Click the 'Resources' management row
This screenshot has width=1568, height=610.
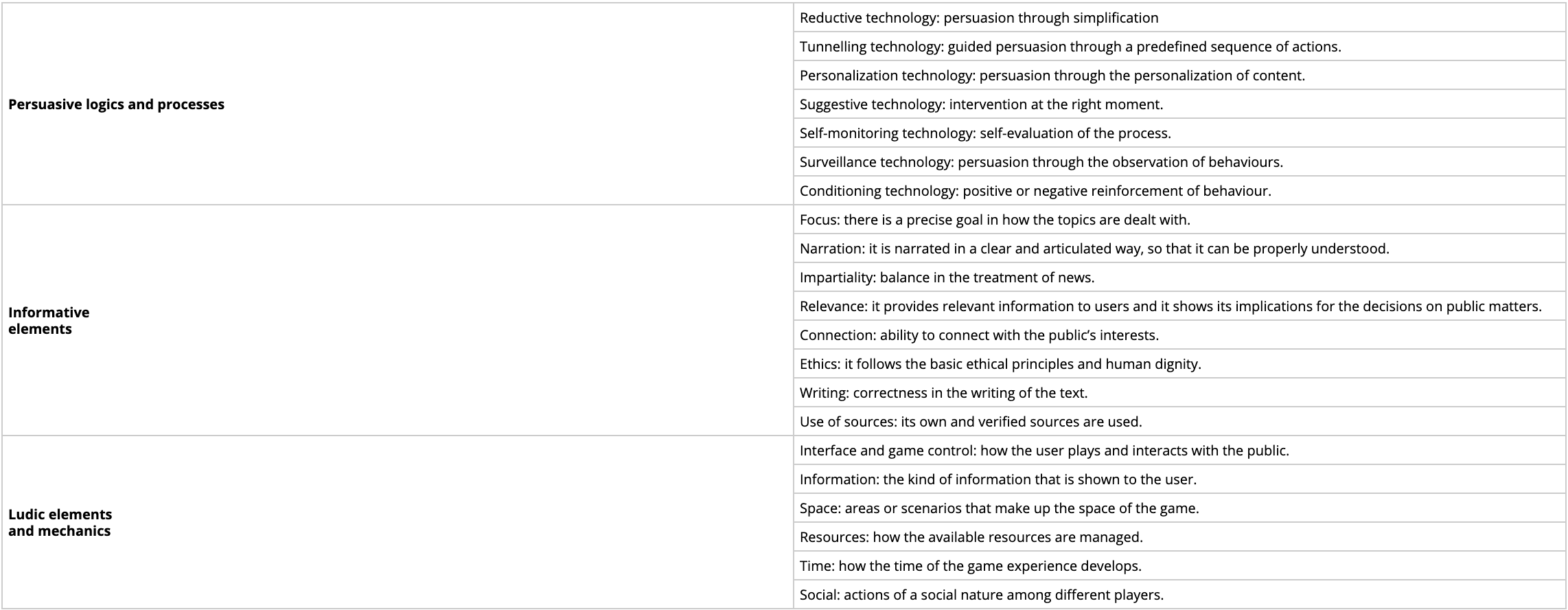tap(971, 537)
